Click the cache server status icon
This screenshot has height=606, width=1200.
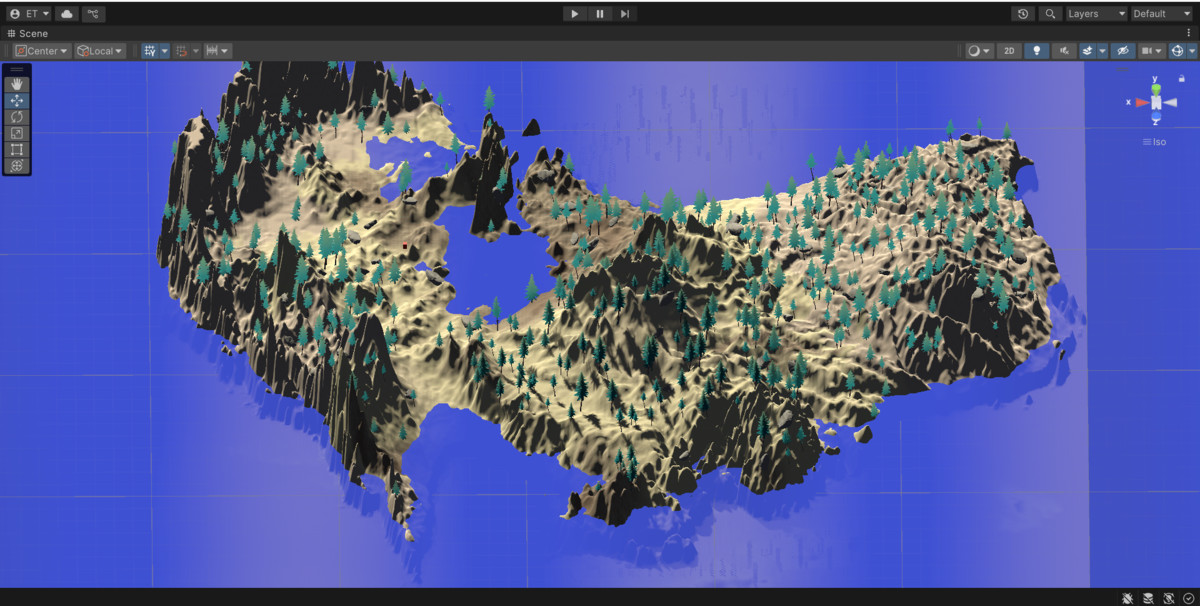(x=1148, y=598)
